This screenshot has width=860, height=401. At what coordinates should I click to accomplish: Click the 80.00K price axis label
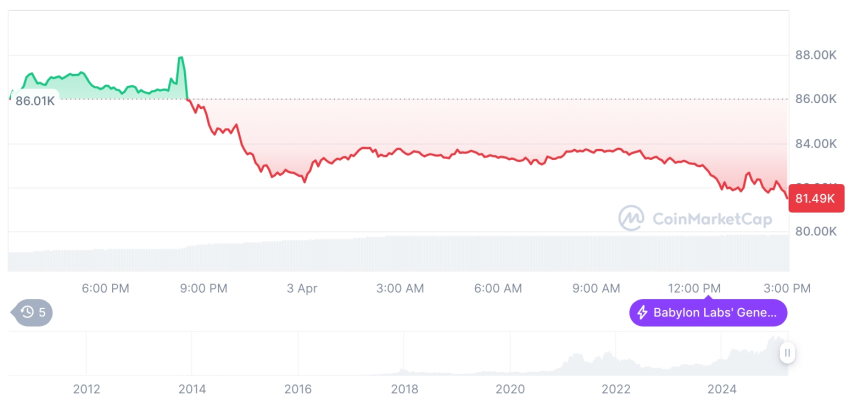coord(815,231)
